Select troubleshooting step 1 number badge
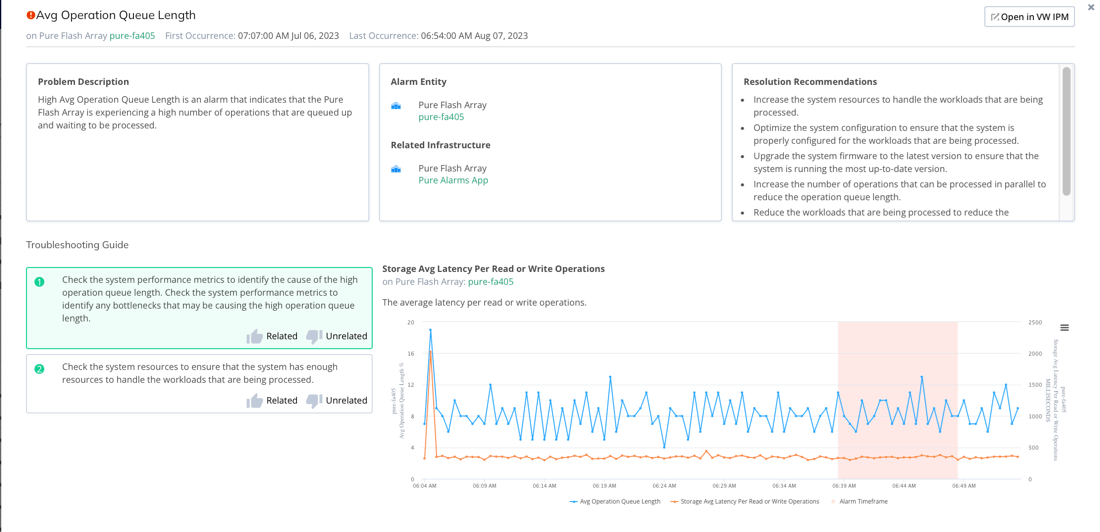This screenshot has width=1100, height=532. click(x=39, y=281)
